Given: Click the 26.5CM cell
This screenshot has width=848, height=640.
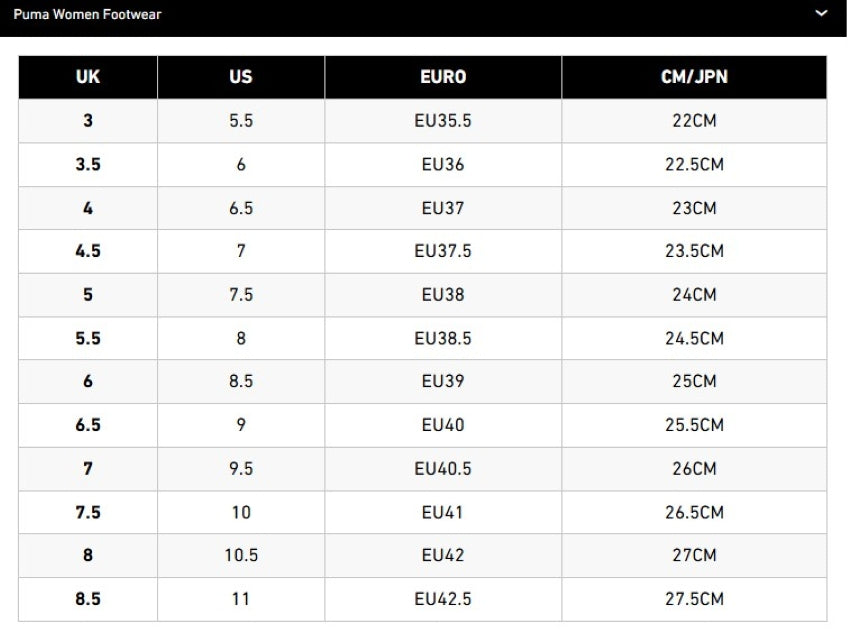Looking at the screenshot, I should coord(694,513).
